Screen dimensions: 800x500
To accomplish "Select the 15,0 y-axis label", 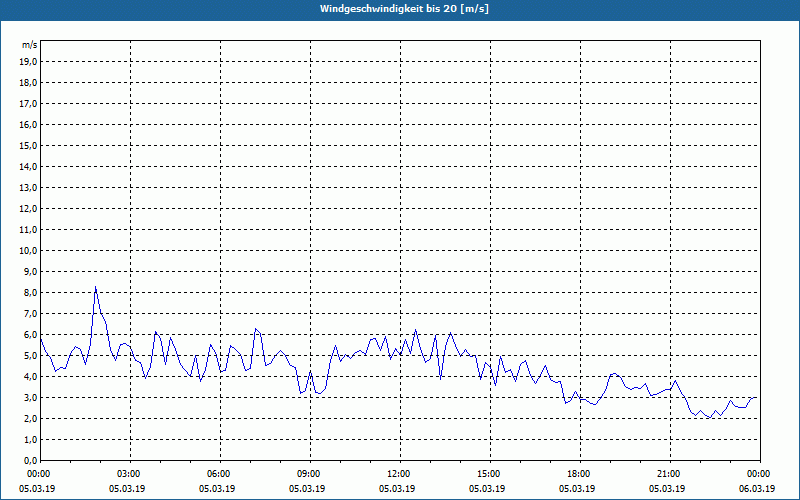I will click(x=28, y=145).
